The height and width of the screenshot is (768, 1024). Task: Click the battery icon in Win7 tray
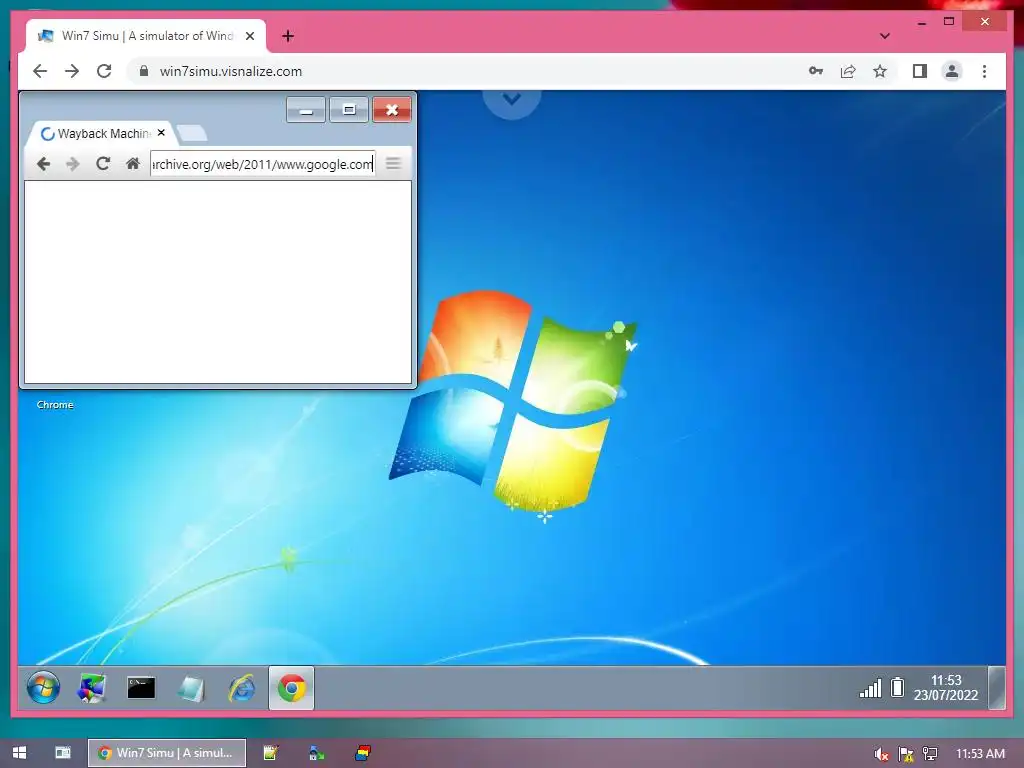898,687
